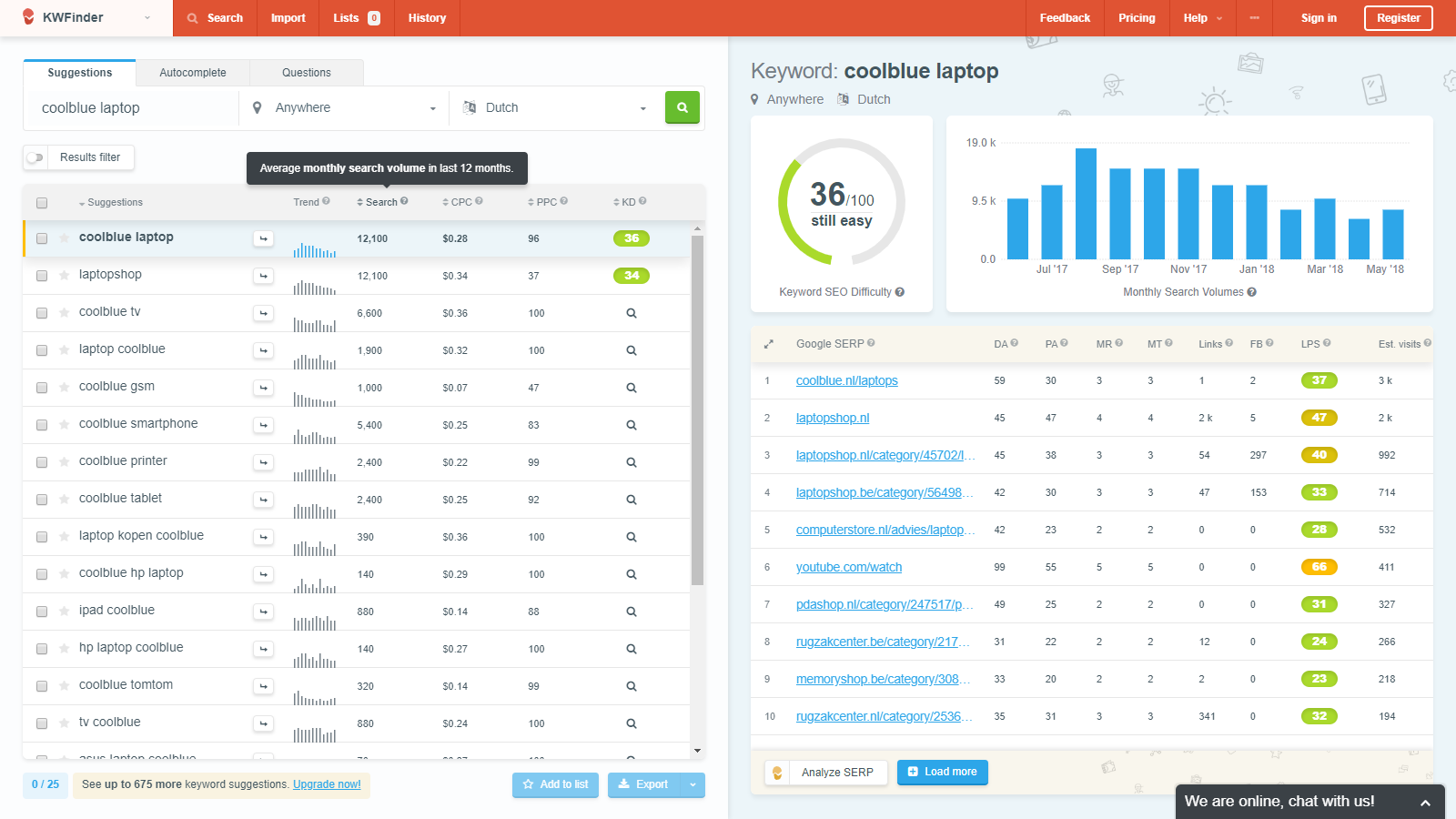Click help icon next to Monthly Search Volumes
This screenshot has height=819, width=1456.
tap(1252, 292)
